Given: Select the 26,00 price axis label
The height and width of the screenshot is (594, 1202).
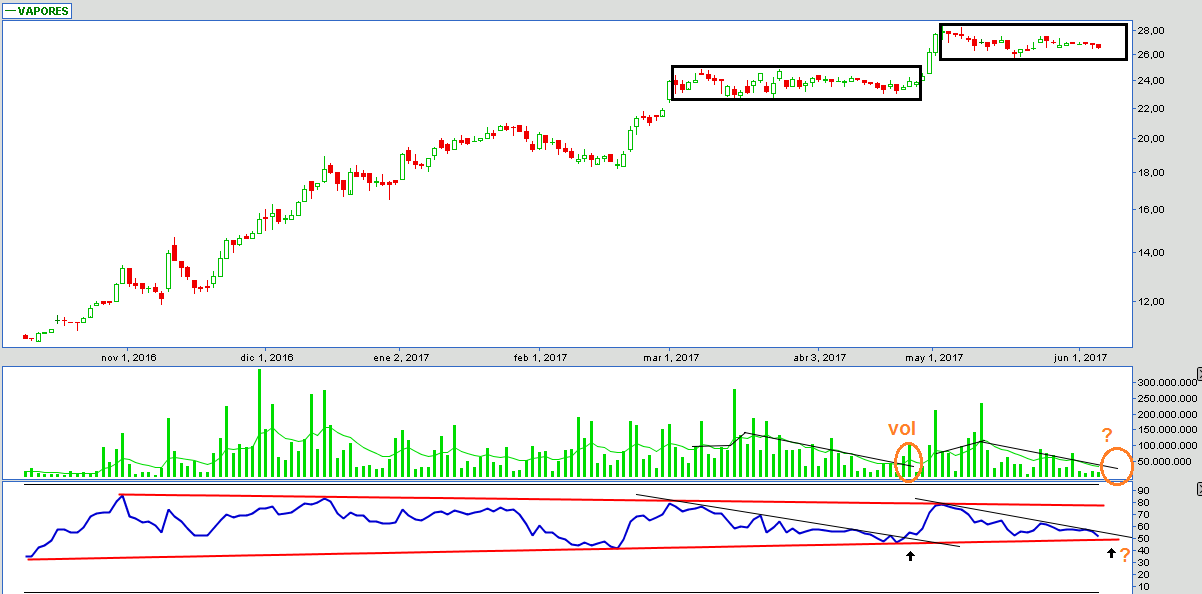Looking at the screenshot, I should [x=1153, y=54].
